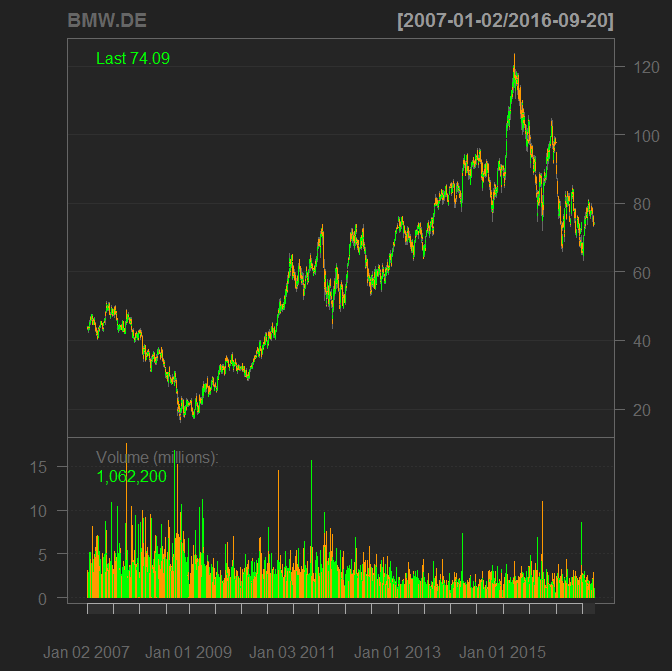Click the Jan 02 2007 date label
Viewport: 672px width, 671px height.
click(87, 652)
